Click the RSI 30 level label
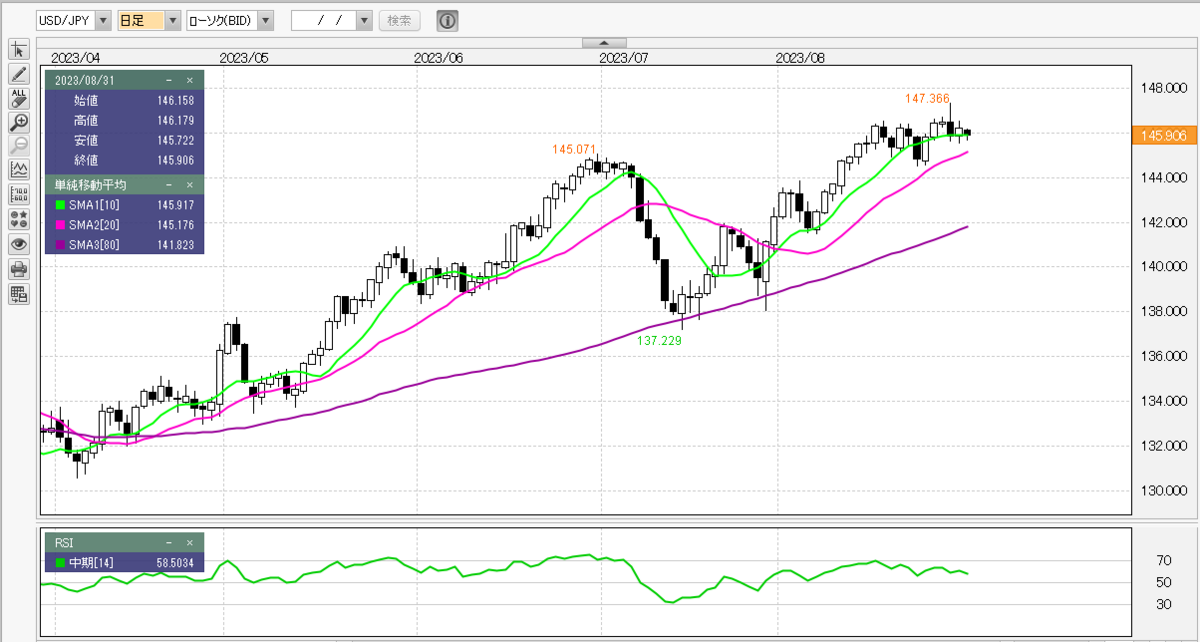The width and height of the screenshot is (1200, 642). pyautogui.click(x=1163, y=604)
